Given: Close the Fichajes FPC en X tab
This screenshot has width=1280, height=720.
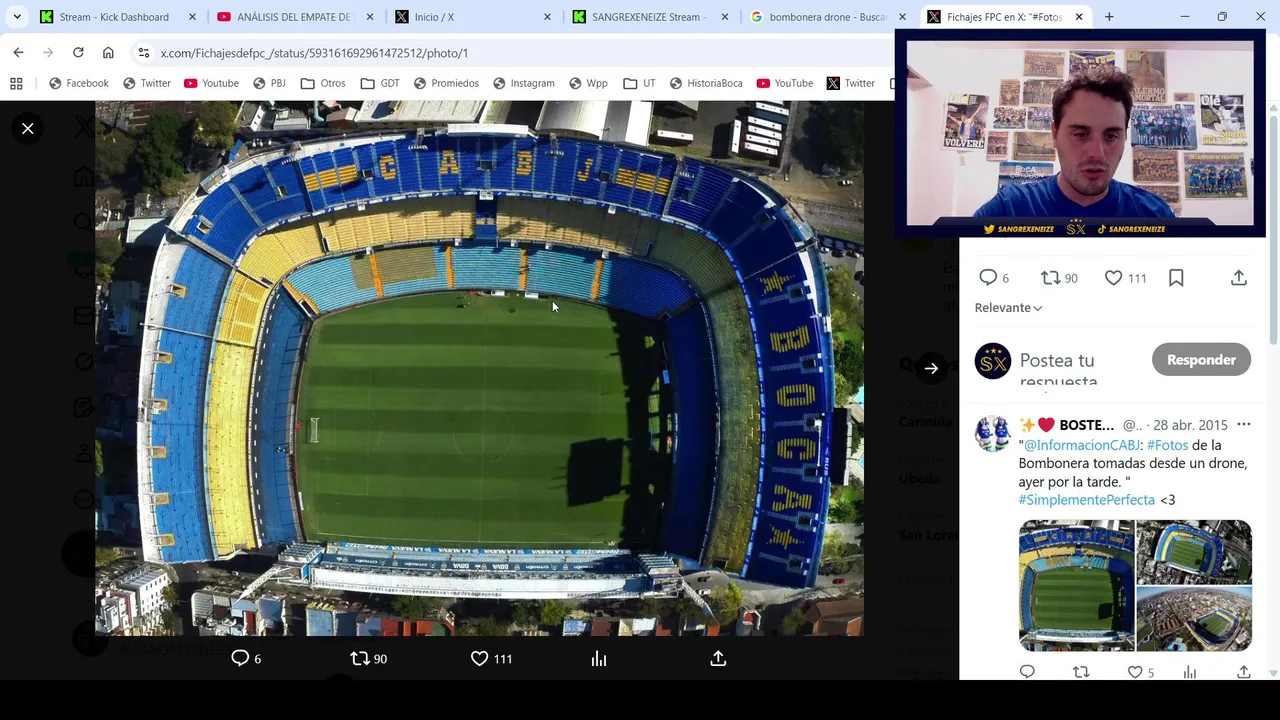Looking at the screenshot, I should (x=1079, y=17).
